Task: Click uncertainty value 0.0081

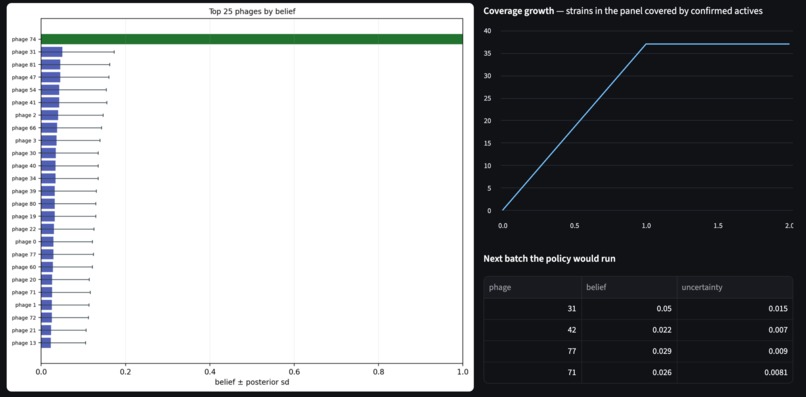Action: coord(735,372)
